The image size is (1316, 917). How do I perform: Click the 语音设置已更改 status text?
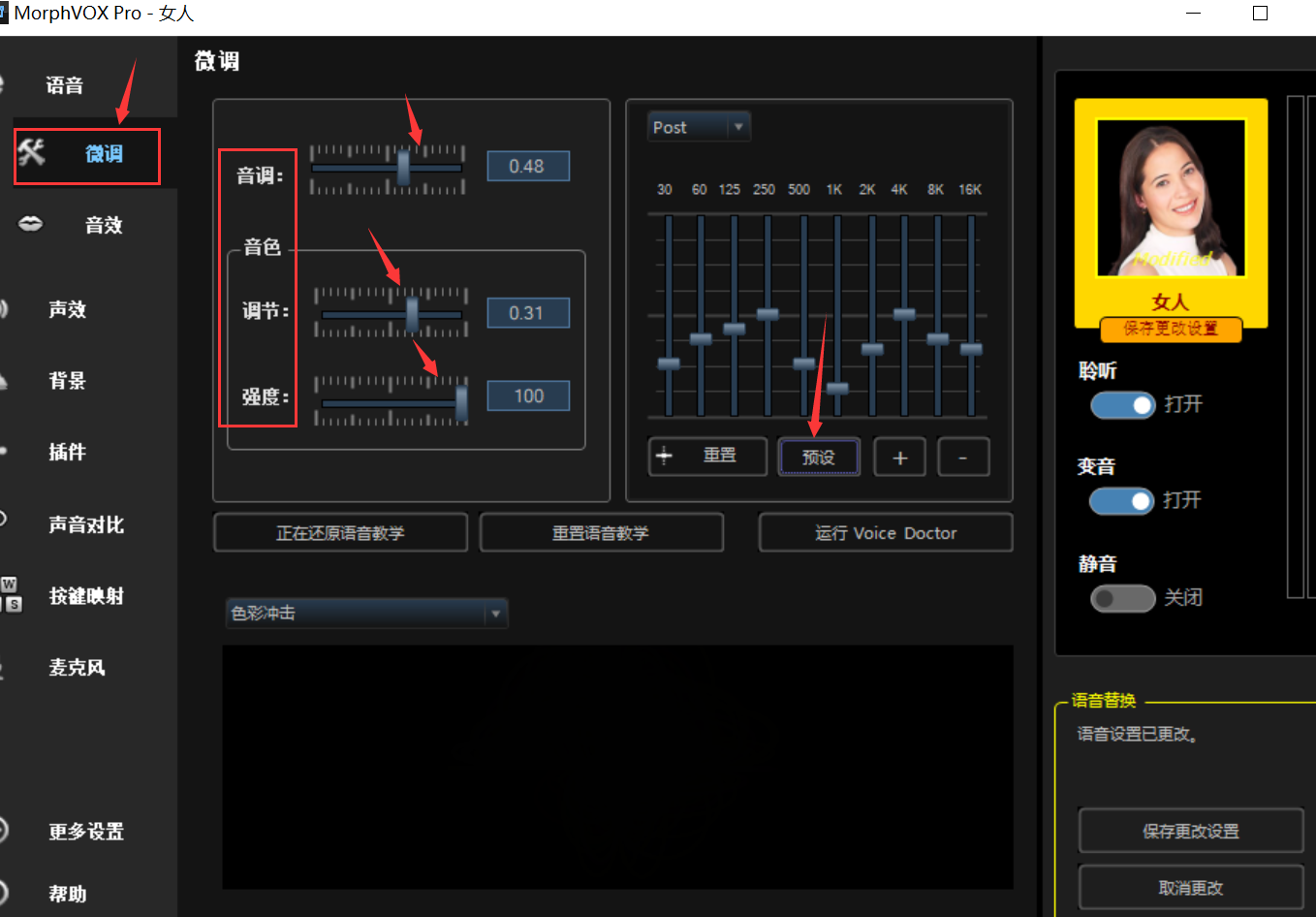click(1138, 735)
